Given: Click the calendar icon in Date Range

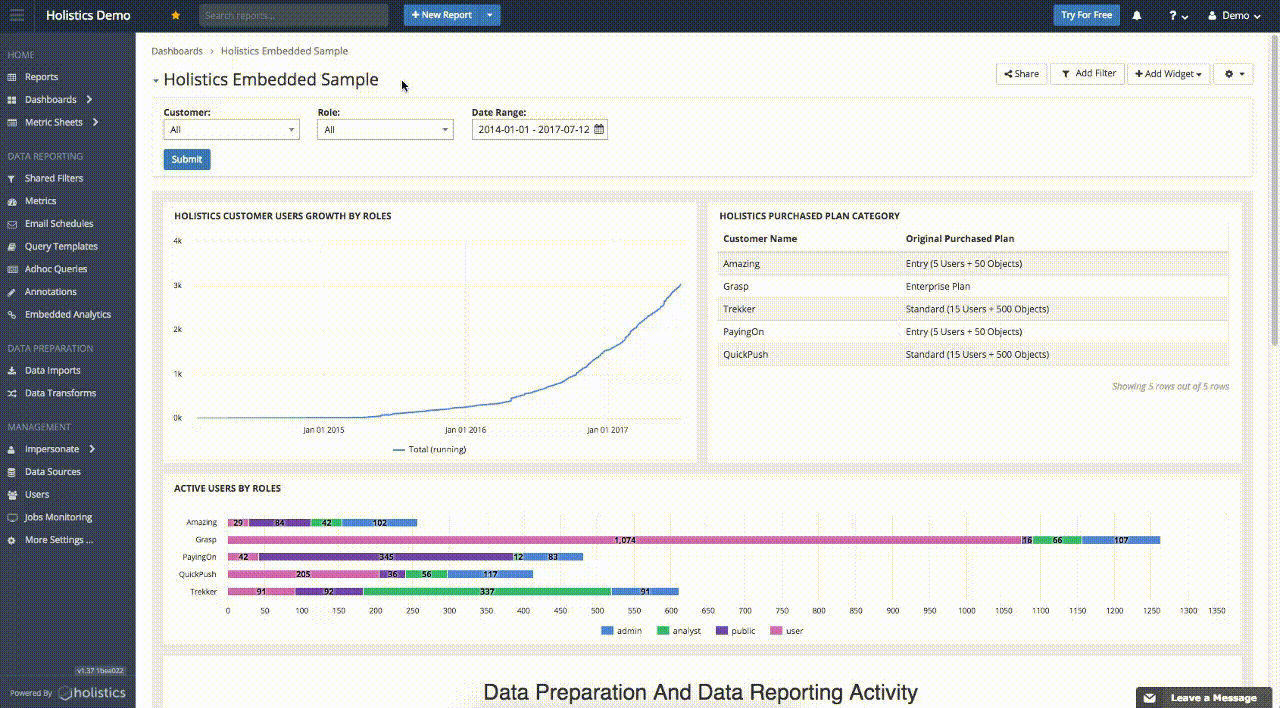Looking at the screenshot, I should pos(599,130).
